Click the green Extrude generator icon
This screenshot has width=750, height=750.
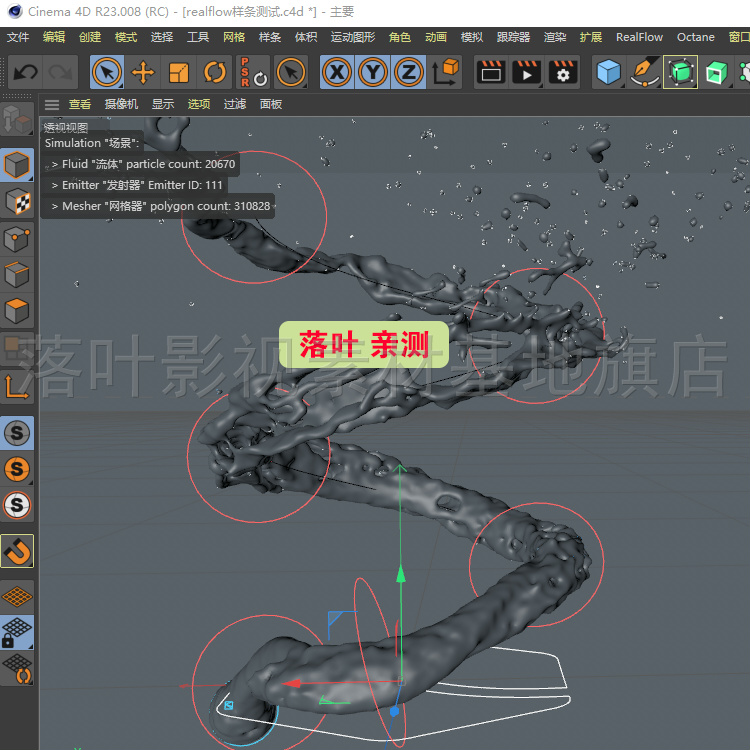716,73
